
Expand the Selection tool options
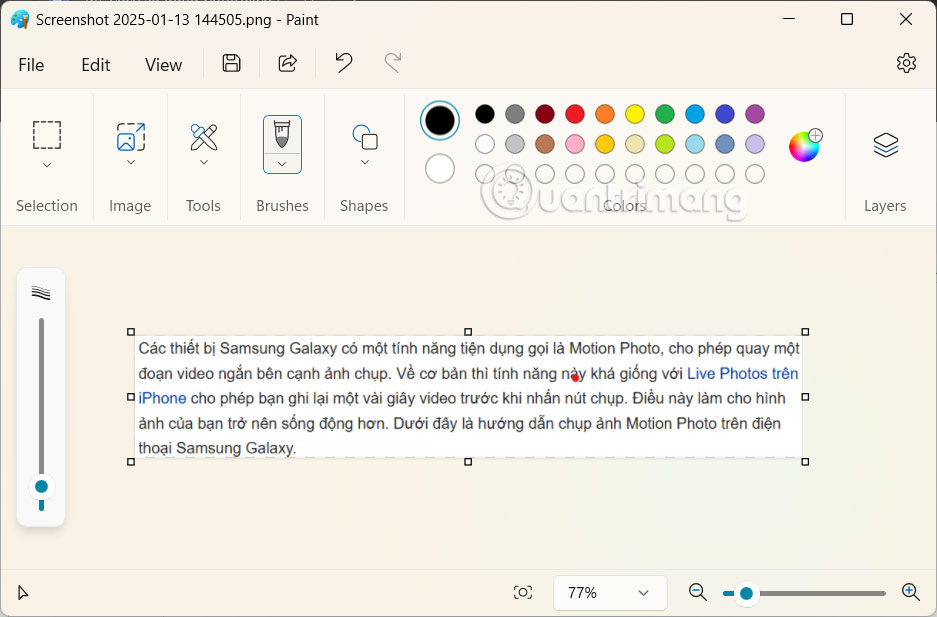pos(47,166)
